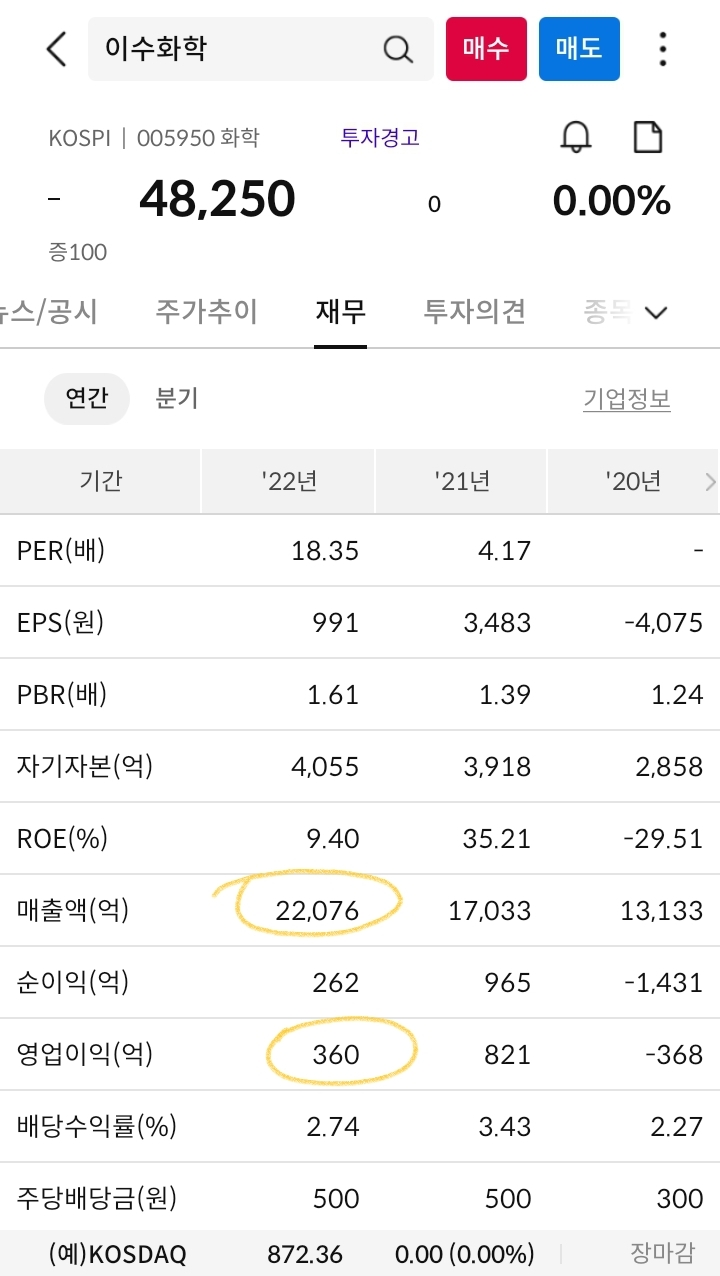The height and width of the screenshot is (1276, 720).
Task: Select the '22년 column header
Action: click(x=288, y=481)
